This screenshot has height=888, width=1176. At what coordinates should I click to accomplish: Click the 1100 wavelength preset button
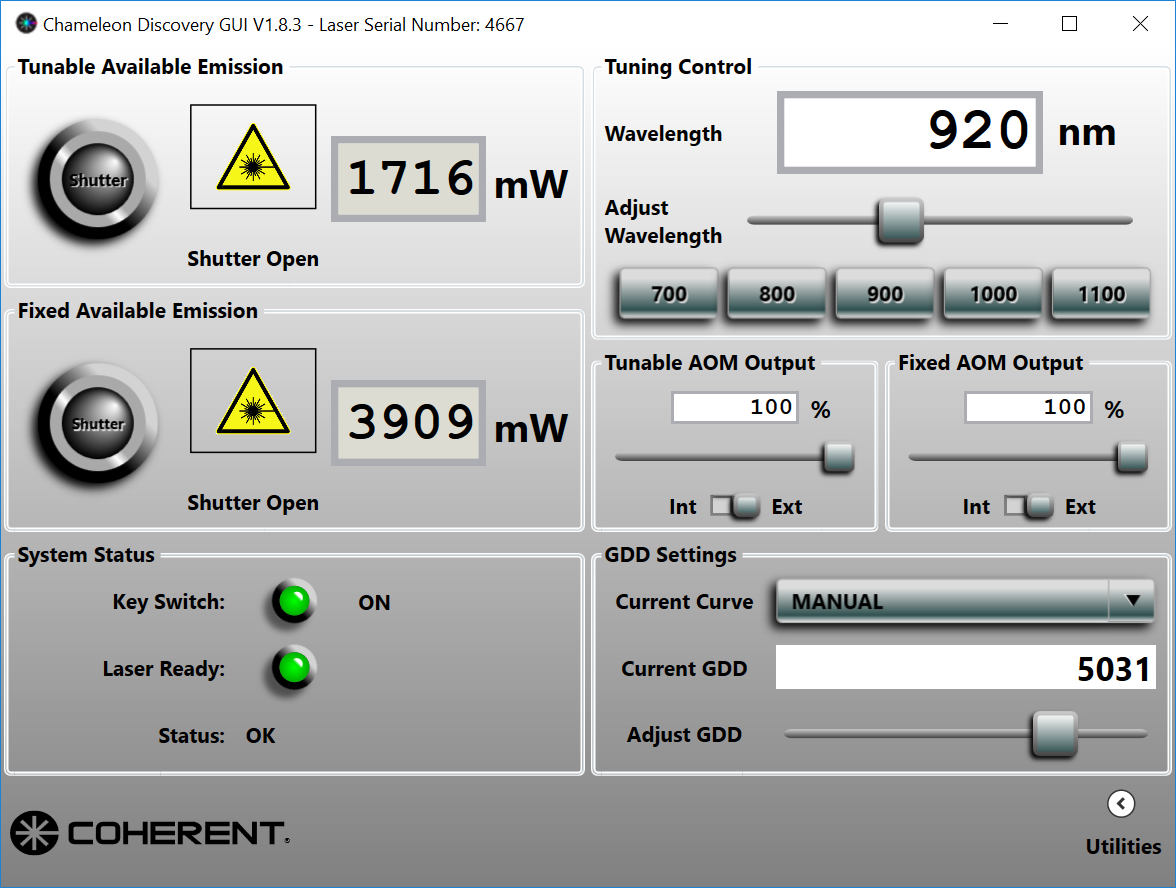coord(1101,294)
